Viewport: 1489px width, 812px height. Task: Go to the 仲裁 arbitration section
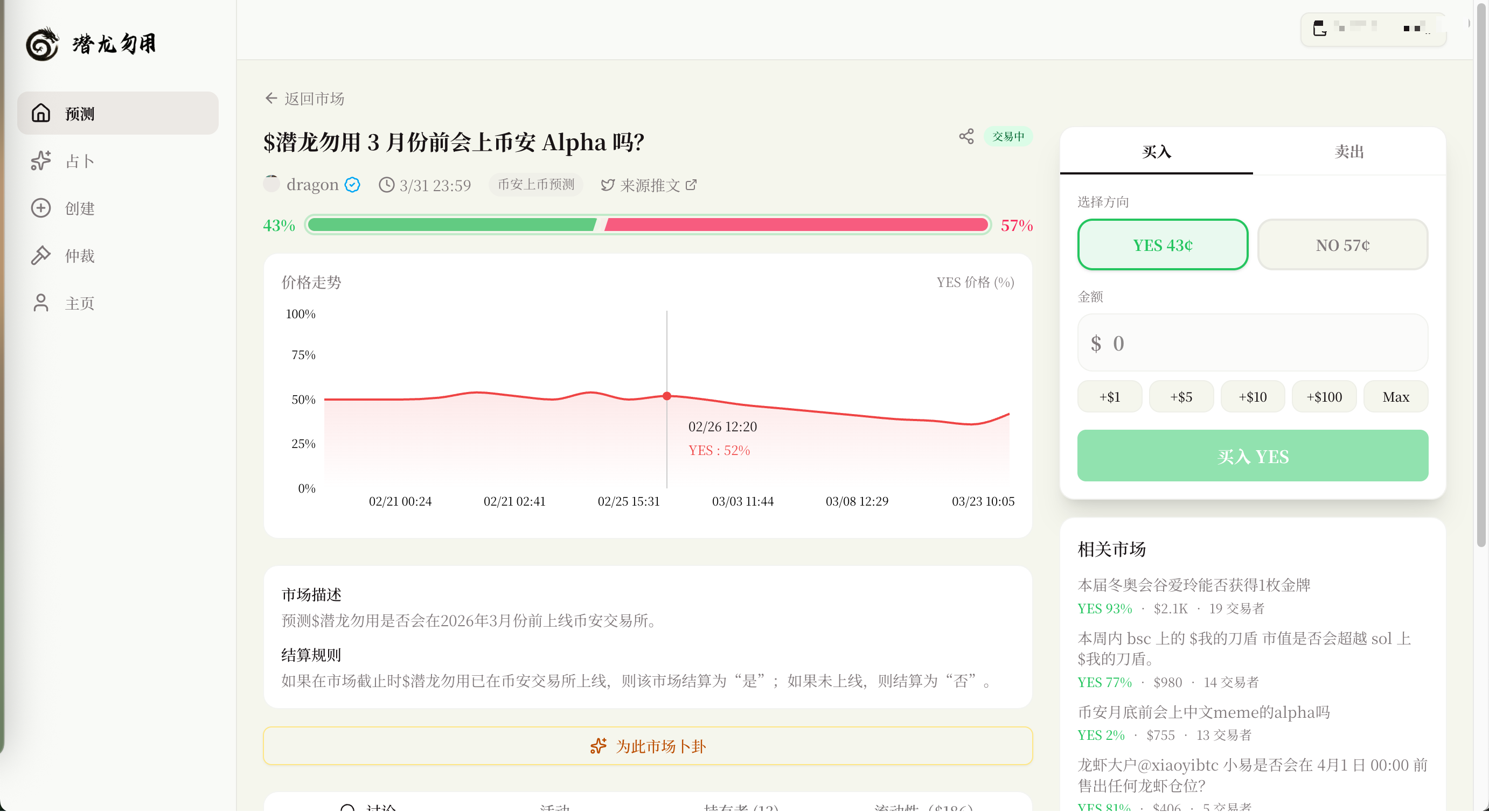(79, 255)
